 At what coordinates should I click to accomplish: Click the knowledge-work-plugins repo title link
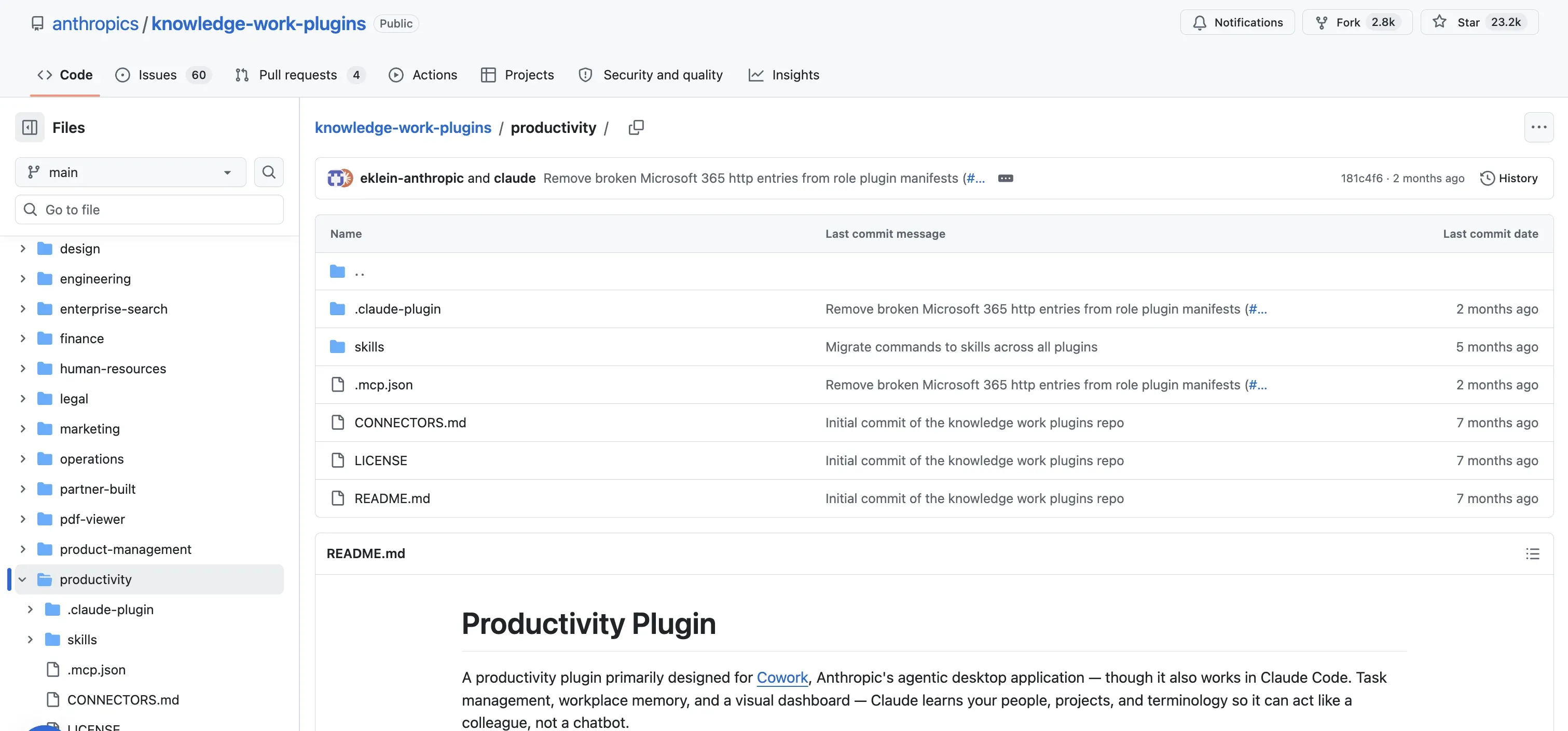pos(258,23)
